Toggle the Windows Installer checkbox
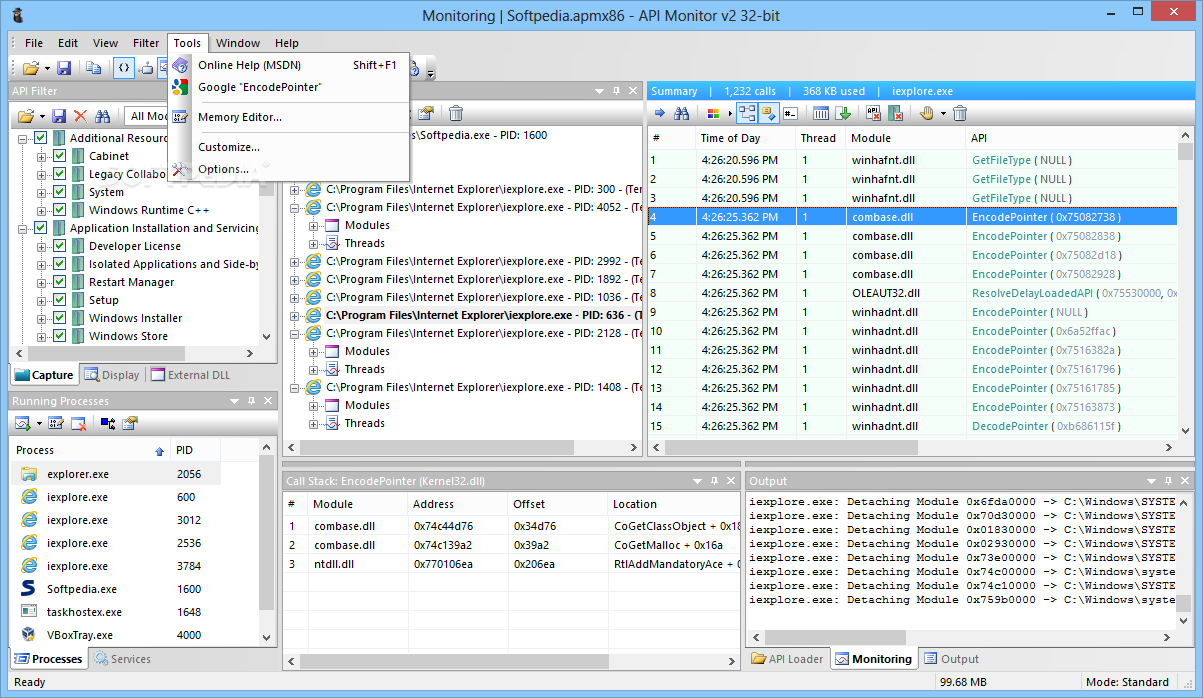The height and width of the screenshot is (698, 1203). [x=59, y=318]
